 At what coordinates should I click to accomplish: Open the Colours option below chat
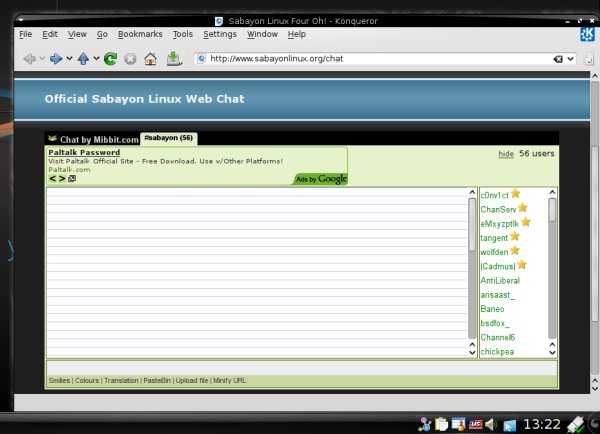[x=87, y=380]
